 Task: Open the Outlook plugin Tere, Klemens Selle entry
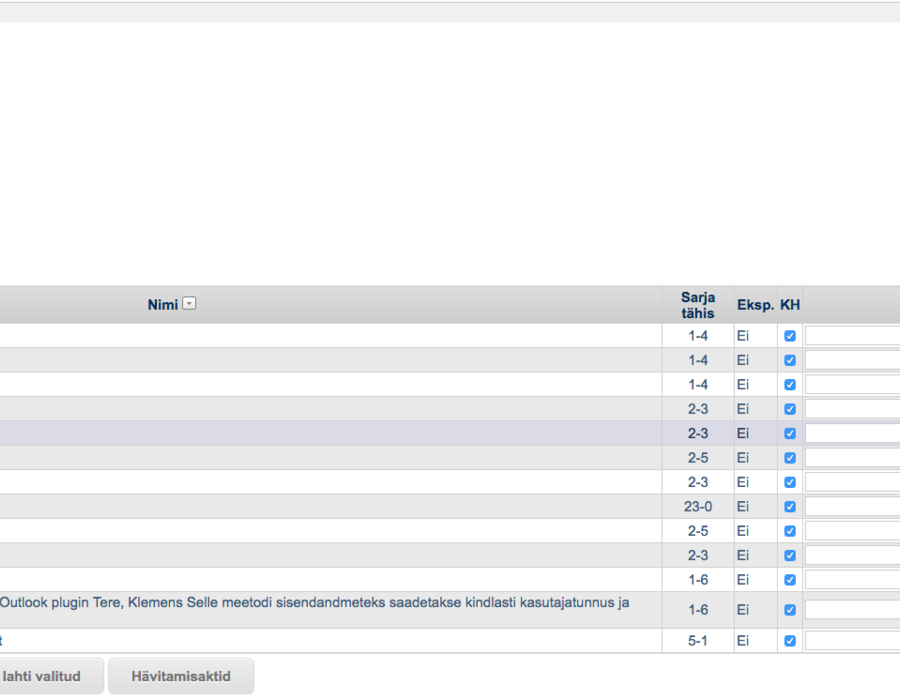(315, 602)
